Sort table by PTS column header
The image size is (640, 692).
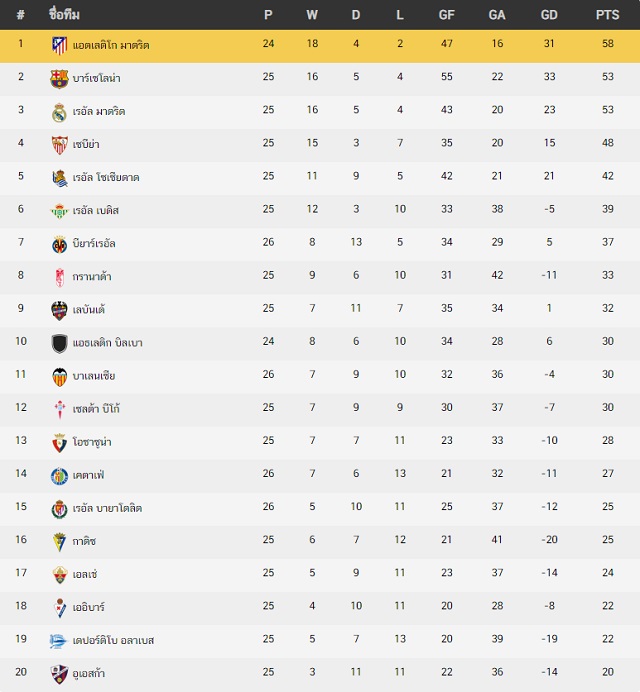coord(607,15)
